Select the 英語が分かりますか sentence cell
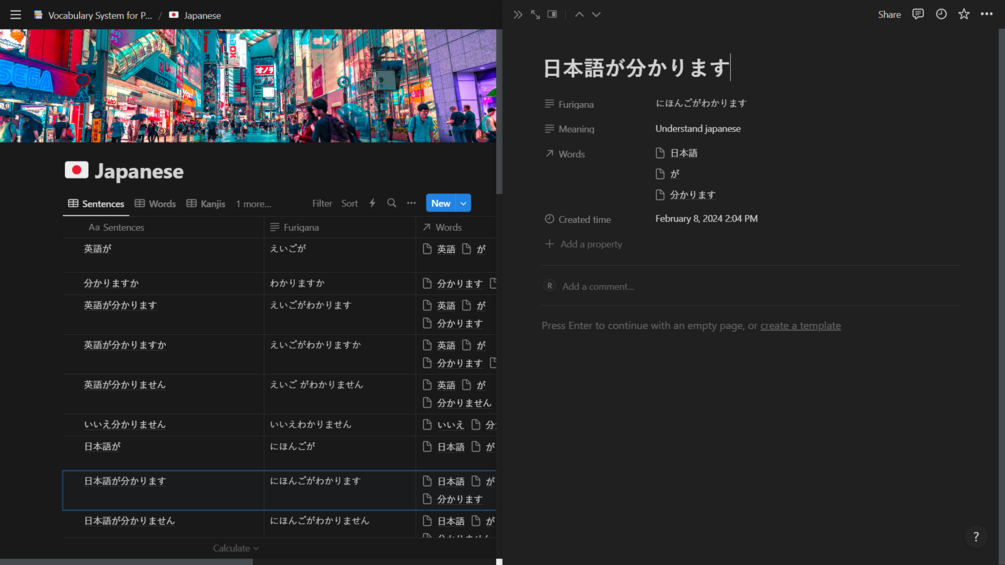The width and height of the screenshot is (1005, 565). pyautogui.click(x=163, y=354)
